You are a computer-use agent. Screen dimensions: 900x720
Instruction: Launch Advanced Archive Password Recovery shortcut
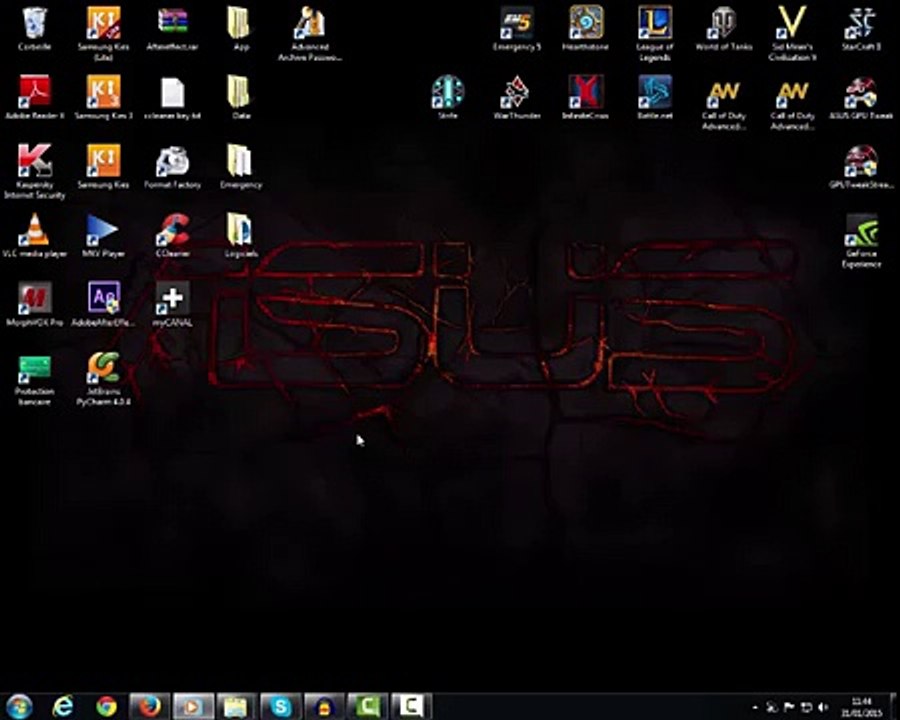tap(310, 33)
